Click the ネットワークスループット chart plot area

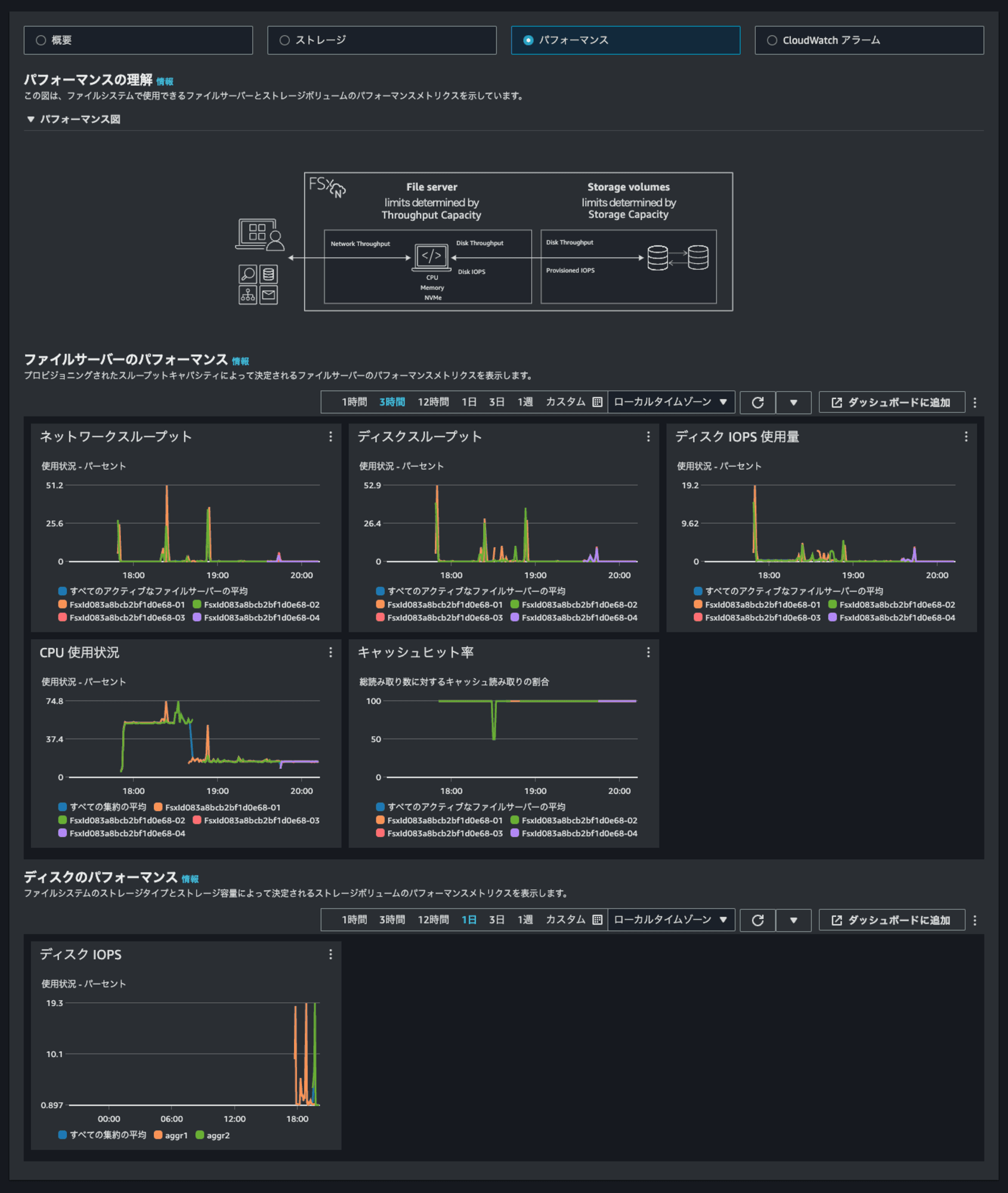[x=194, y=523]
